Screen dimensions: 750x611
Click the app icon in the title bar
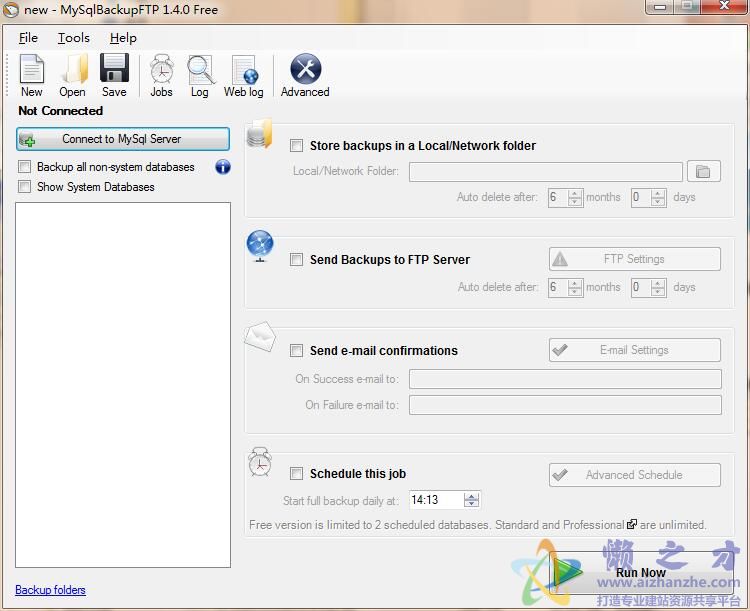(11, 10)
